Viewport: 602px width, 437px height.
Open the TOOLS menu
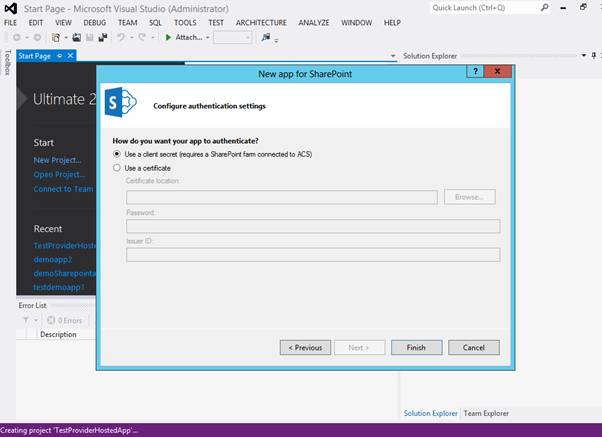[185, 23]
